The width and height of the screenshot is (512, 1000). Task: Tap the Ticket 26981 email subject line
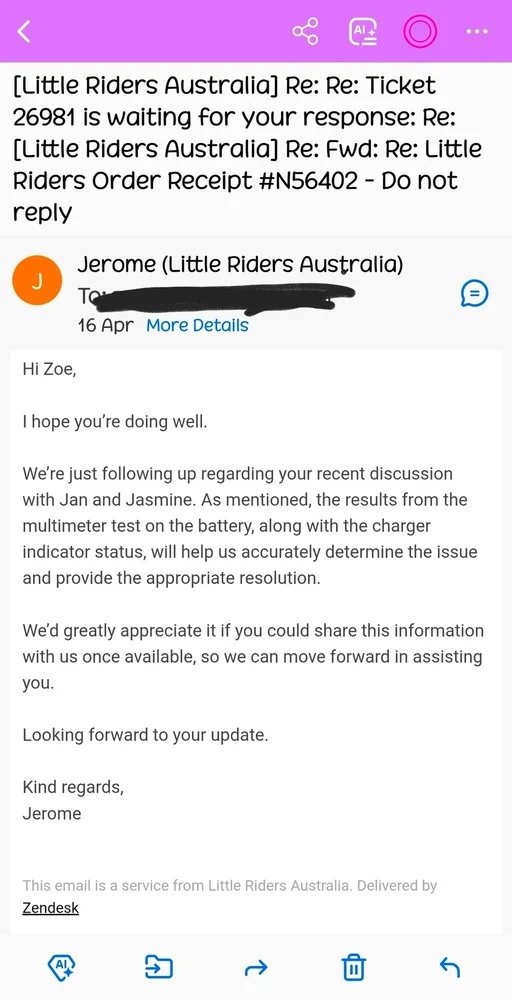pyautogui.click(x=249, y=149)
